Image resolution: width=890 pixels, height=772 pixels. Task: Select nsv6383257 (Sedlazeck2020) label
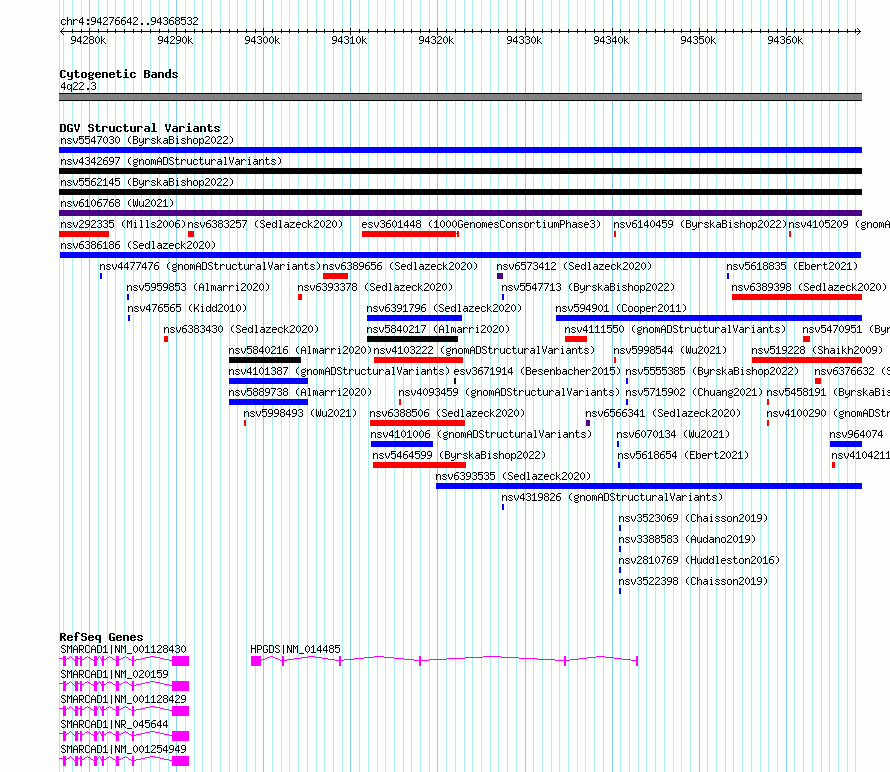(x=265, y=224)
